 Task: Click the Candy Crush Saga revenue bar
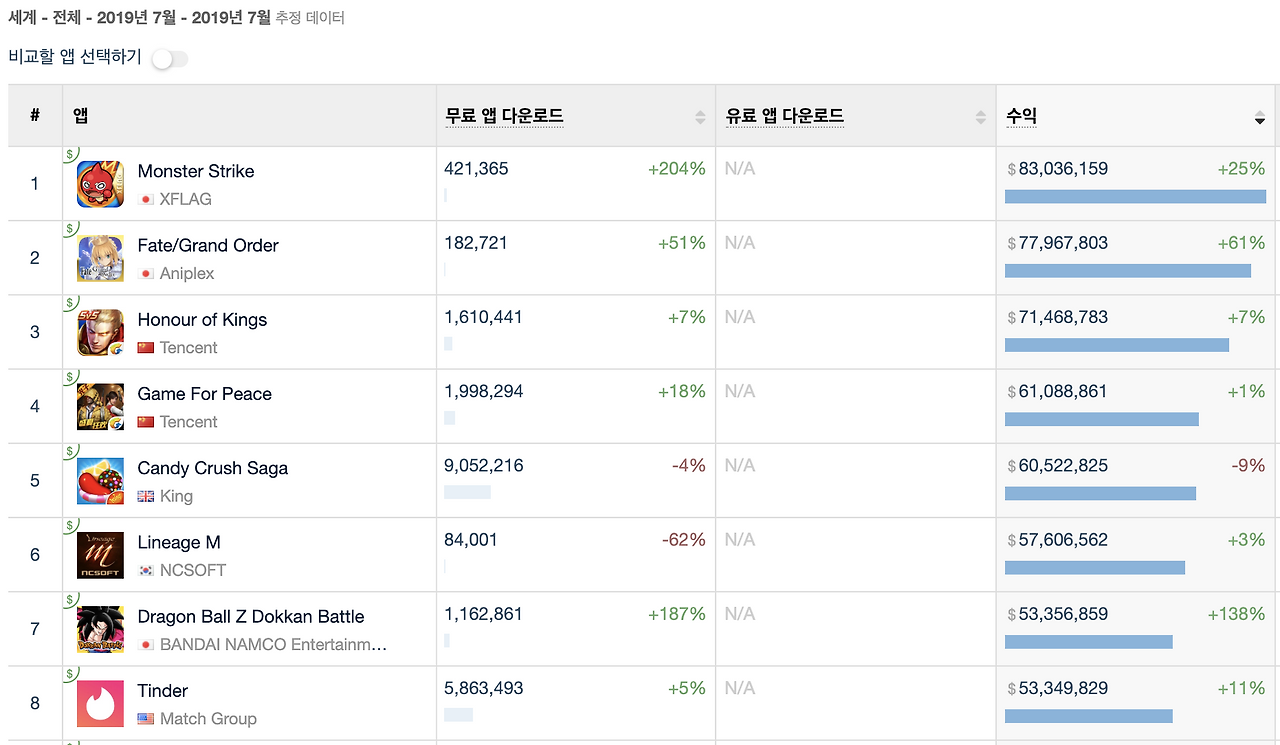(x=1100, y=494)
